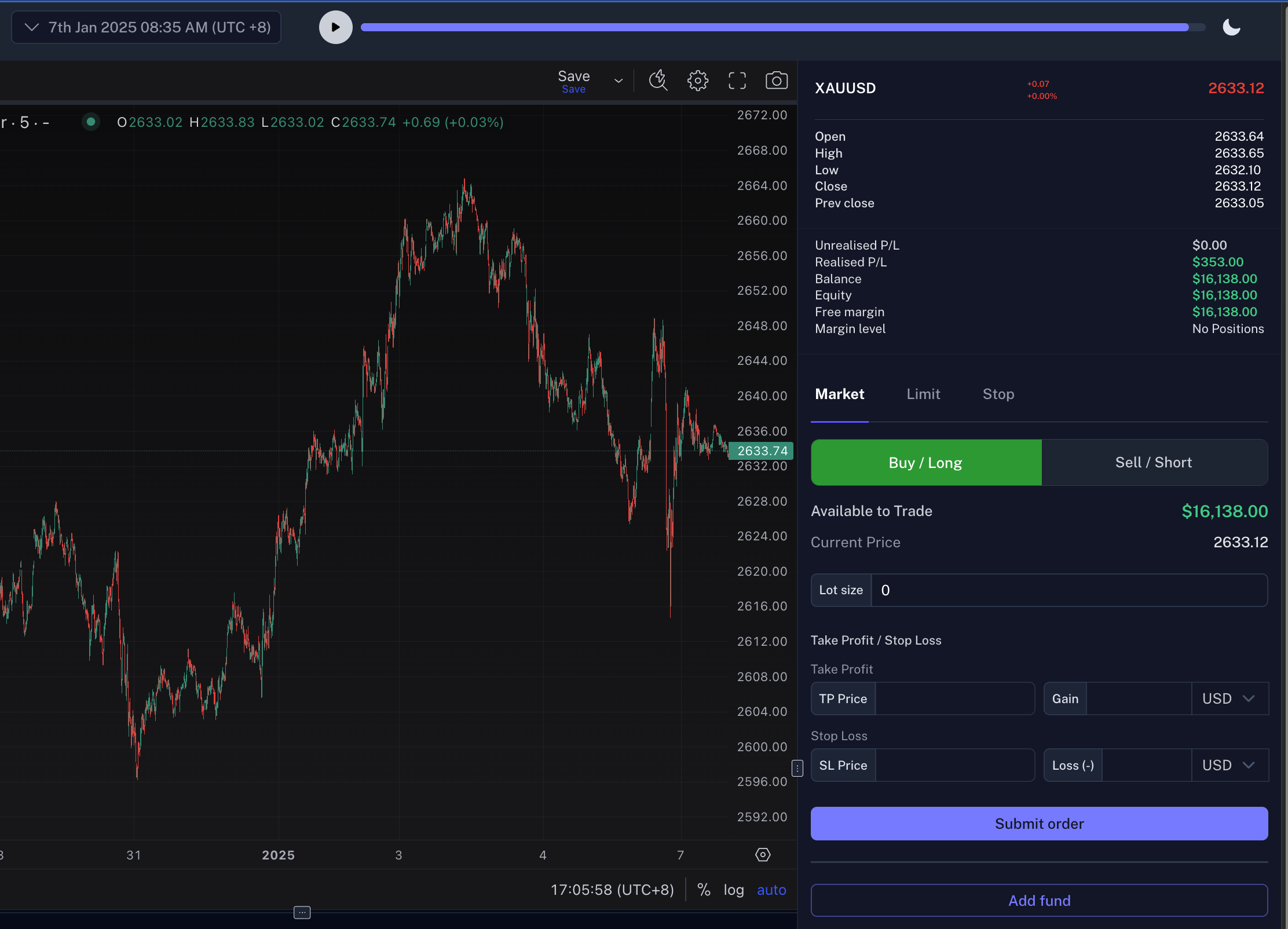Viewport: 1288px width, 929px height.
Task: Toggle log scale on chart
Action: (733, 890)
